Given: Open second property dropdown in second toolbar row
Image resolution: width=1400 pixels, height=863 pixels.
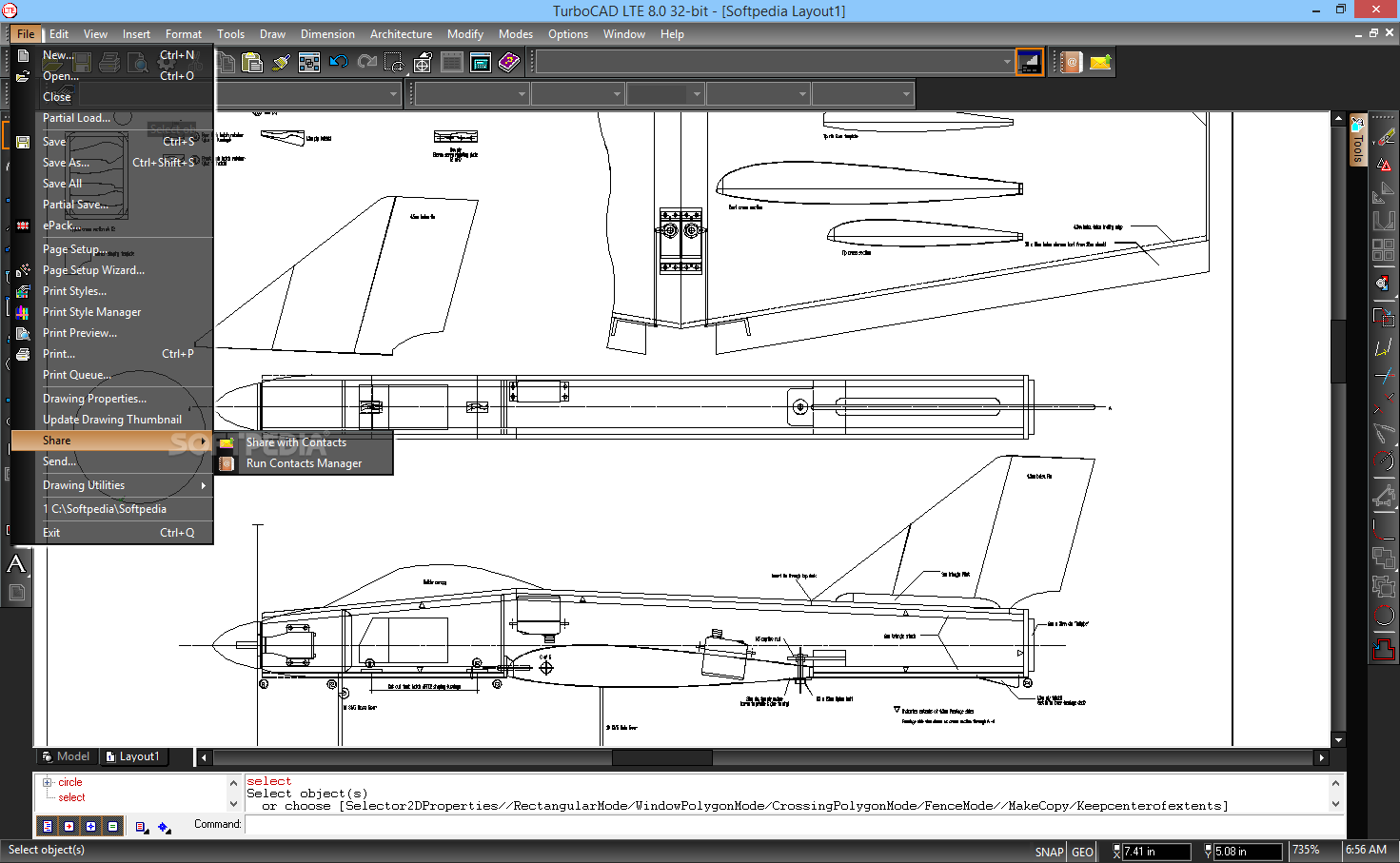Looking at the screenshot, I should pos(578,94).
